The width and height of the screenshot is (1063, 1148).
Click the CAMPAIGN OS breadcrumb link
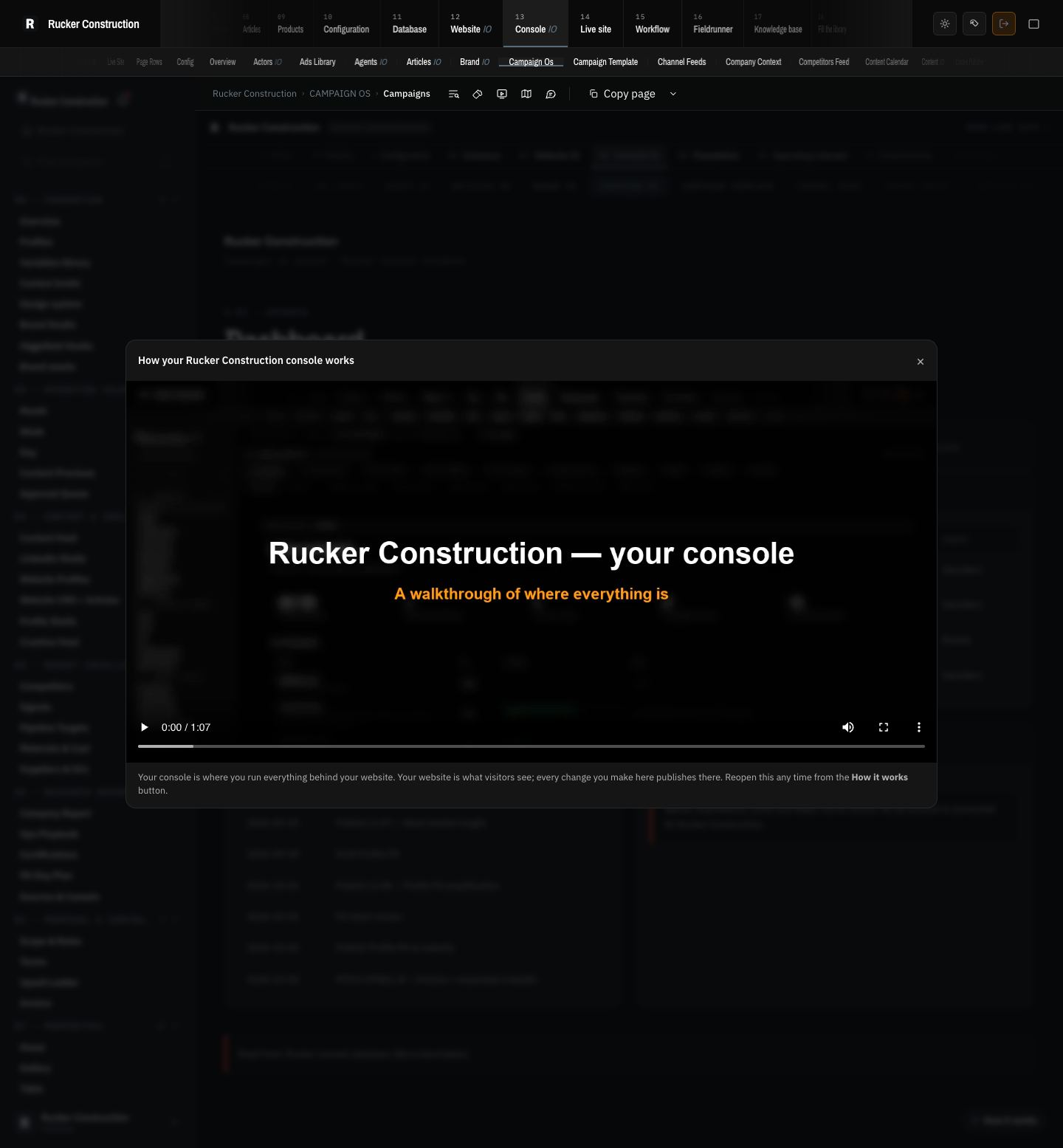340,94
